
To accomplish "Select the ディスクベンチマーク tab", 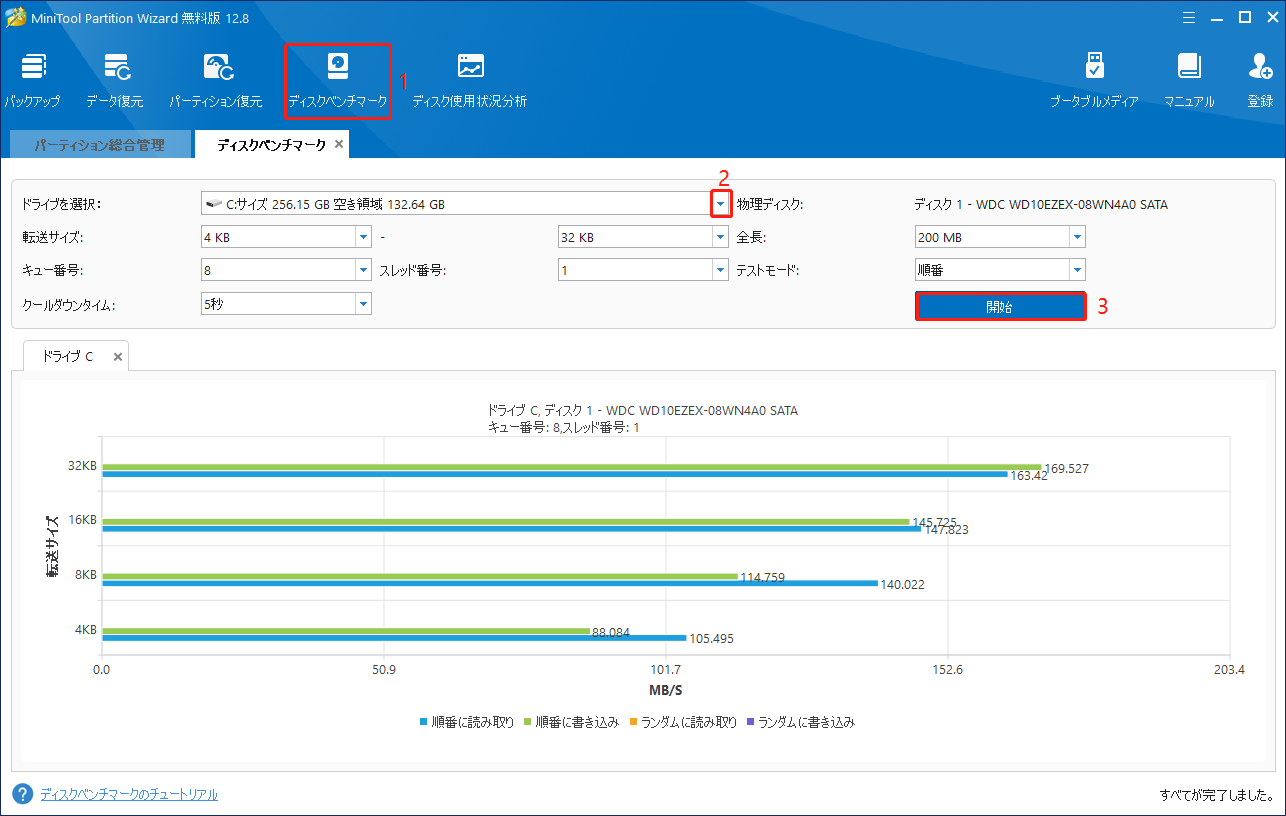I will pos(271,145).
